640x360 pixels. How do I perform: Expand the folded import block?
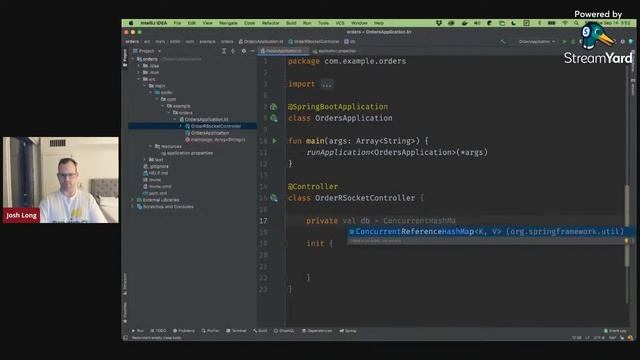click(327, 84)
